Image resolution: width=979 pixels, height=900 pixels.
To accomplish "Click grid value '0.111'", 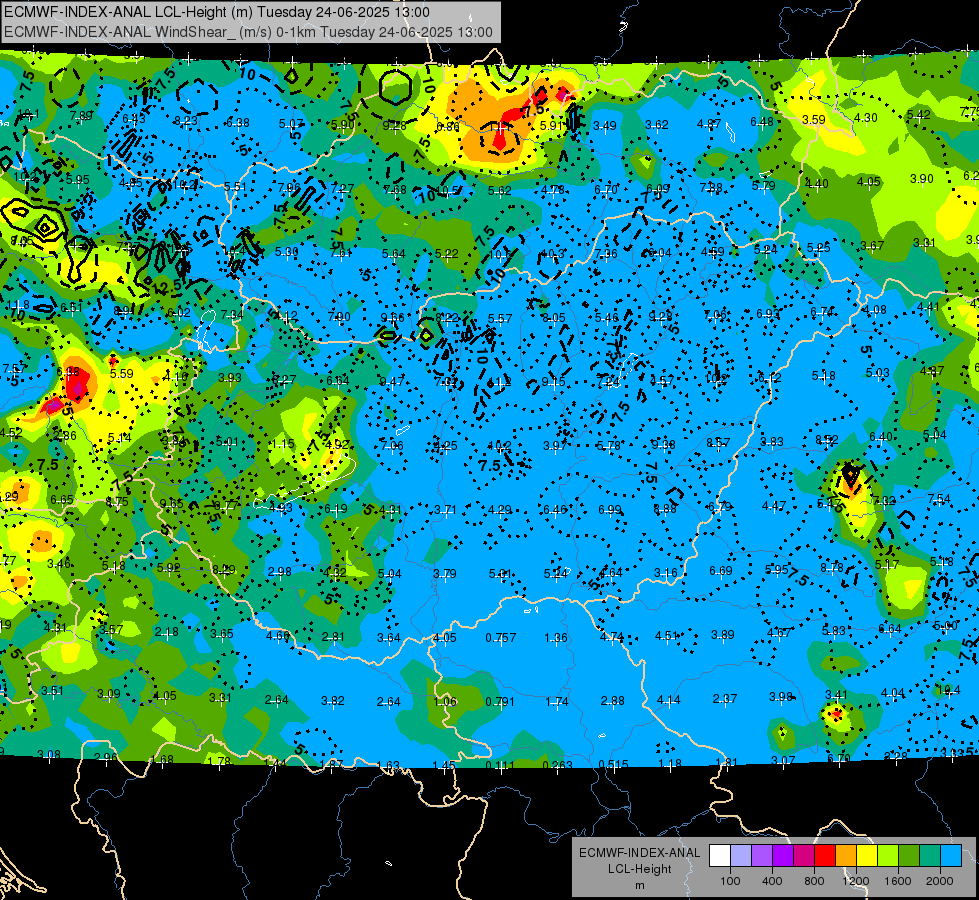I will 499,765.
